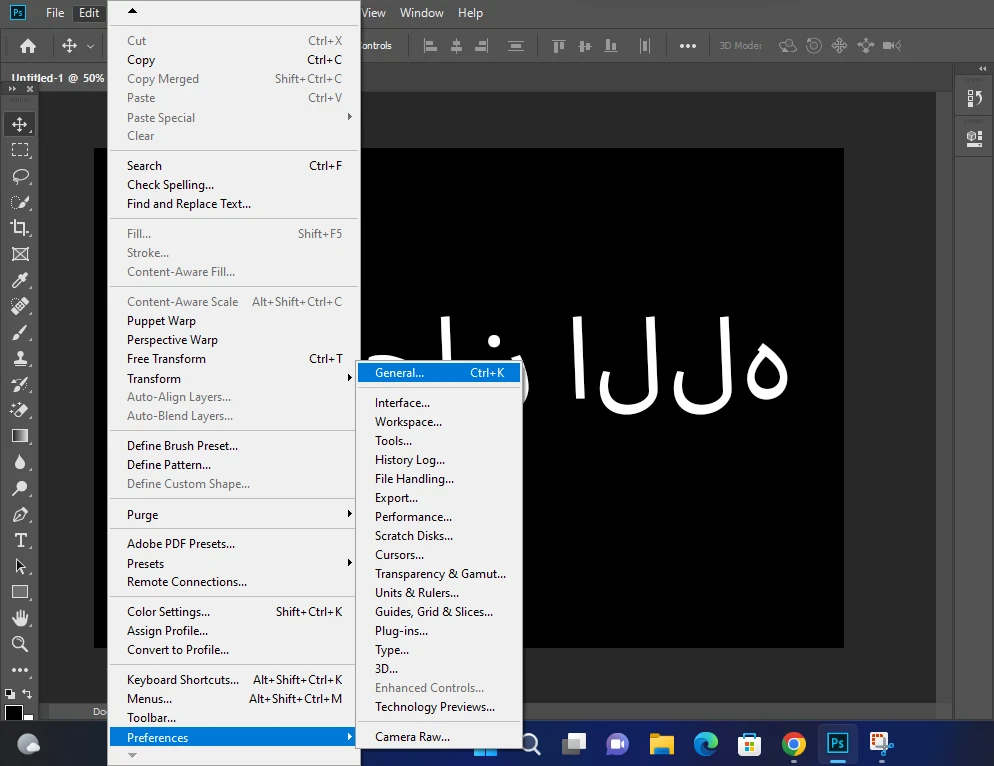Select the Dodge tool
The width and height of the screenshot is (994, 766).
pos(20,488)
